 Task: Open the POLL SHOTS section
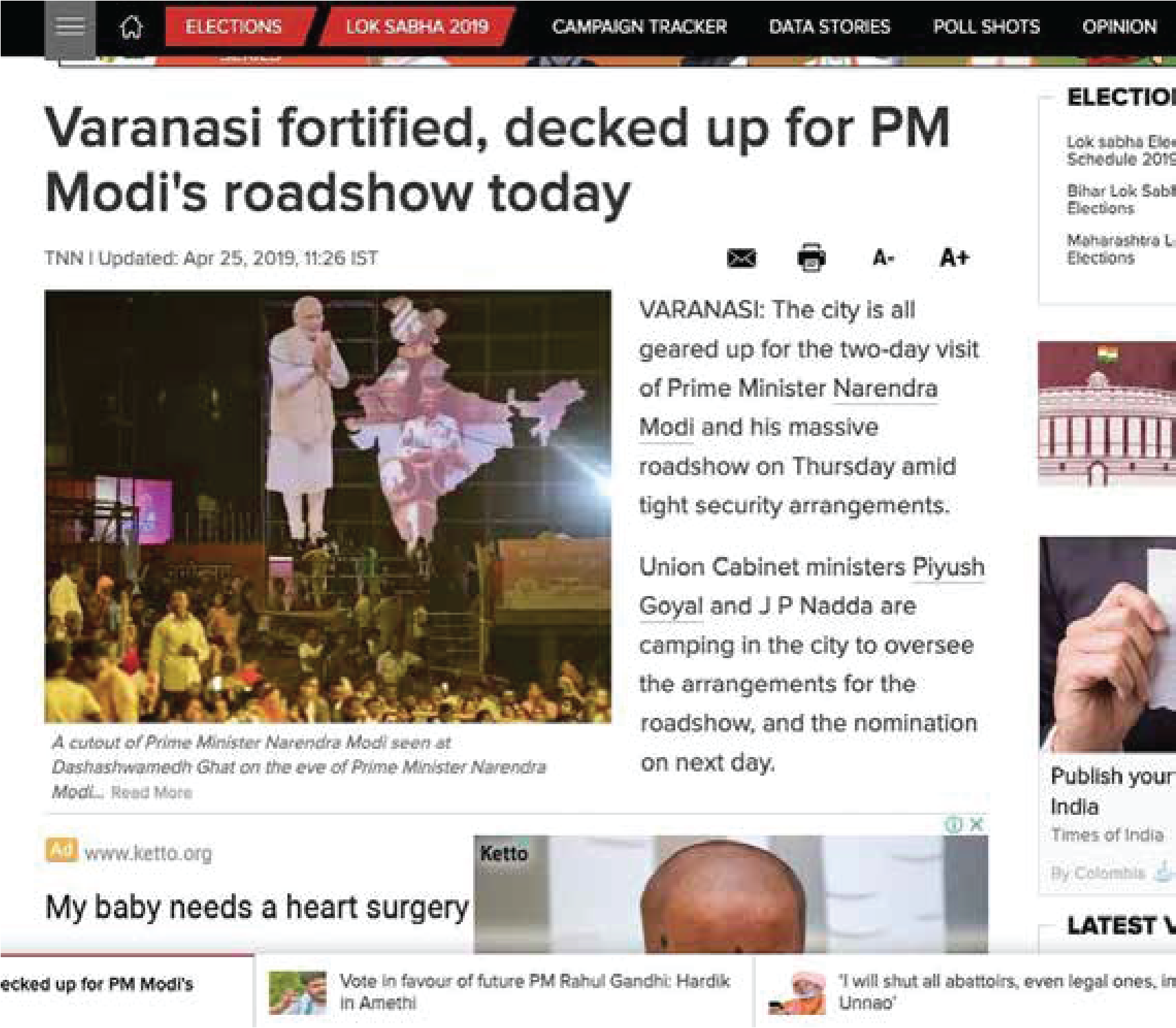986,27
